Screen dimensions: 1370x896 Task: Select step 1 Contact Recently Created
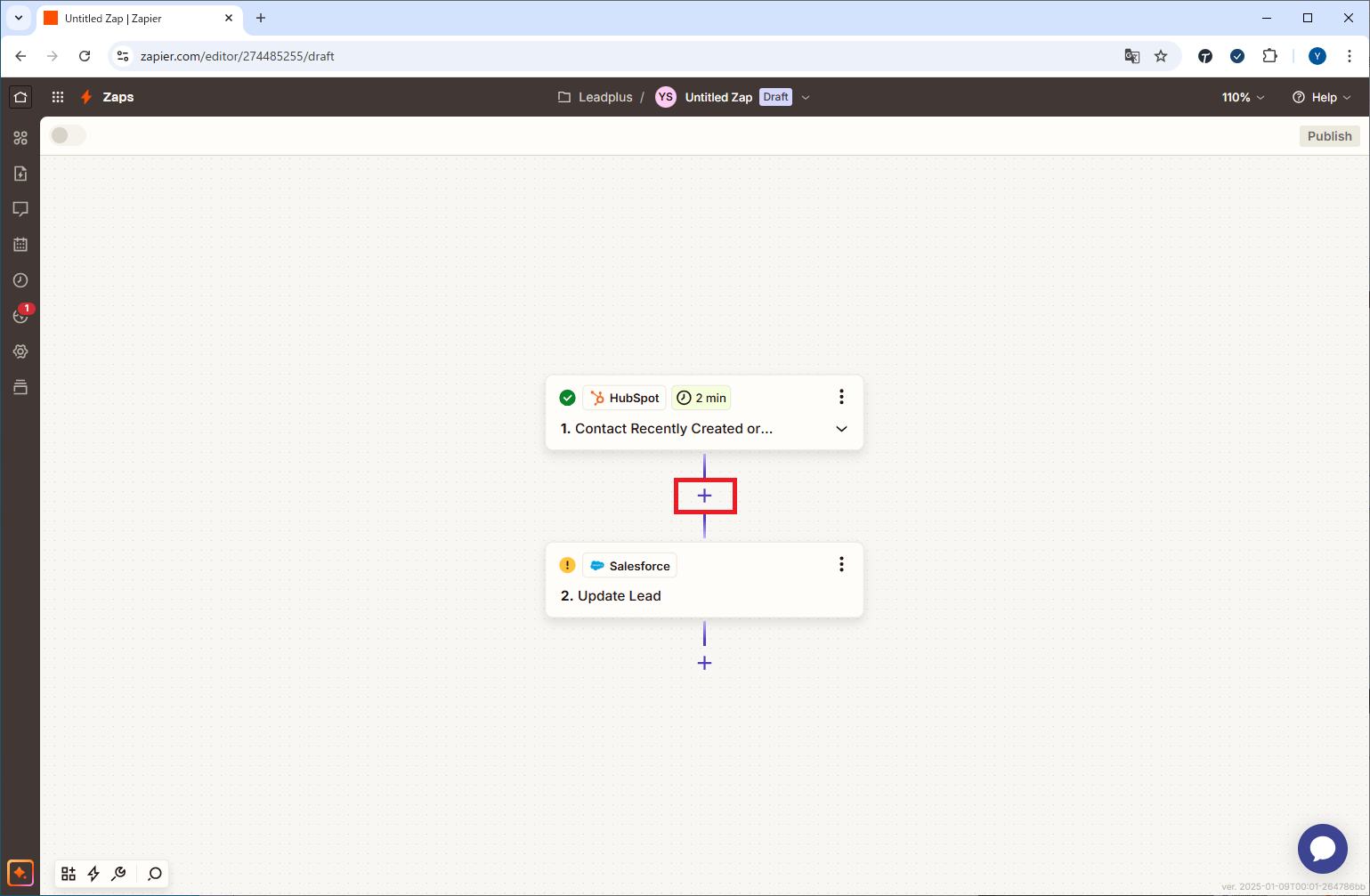tap(667, 429)
